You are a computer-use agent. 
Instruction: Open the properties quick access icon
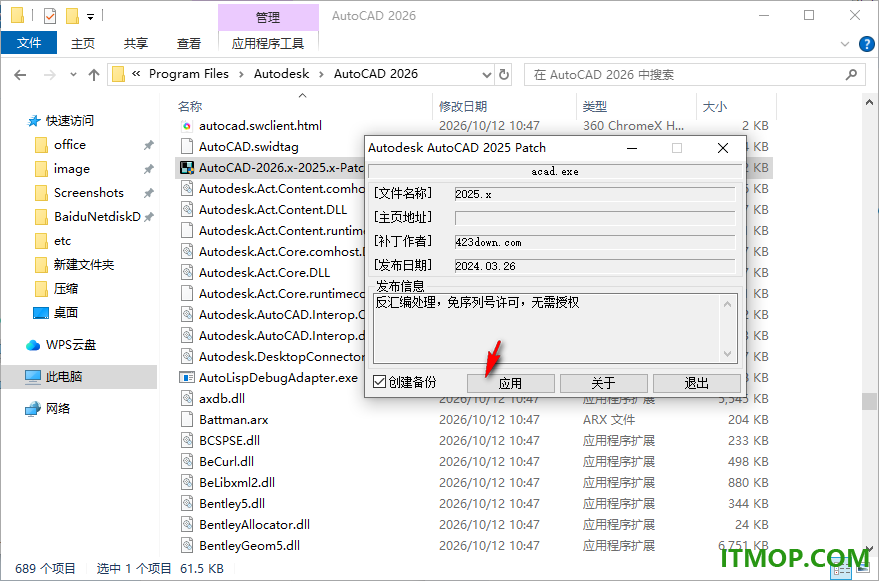point(50,16)
